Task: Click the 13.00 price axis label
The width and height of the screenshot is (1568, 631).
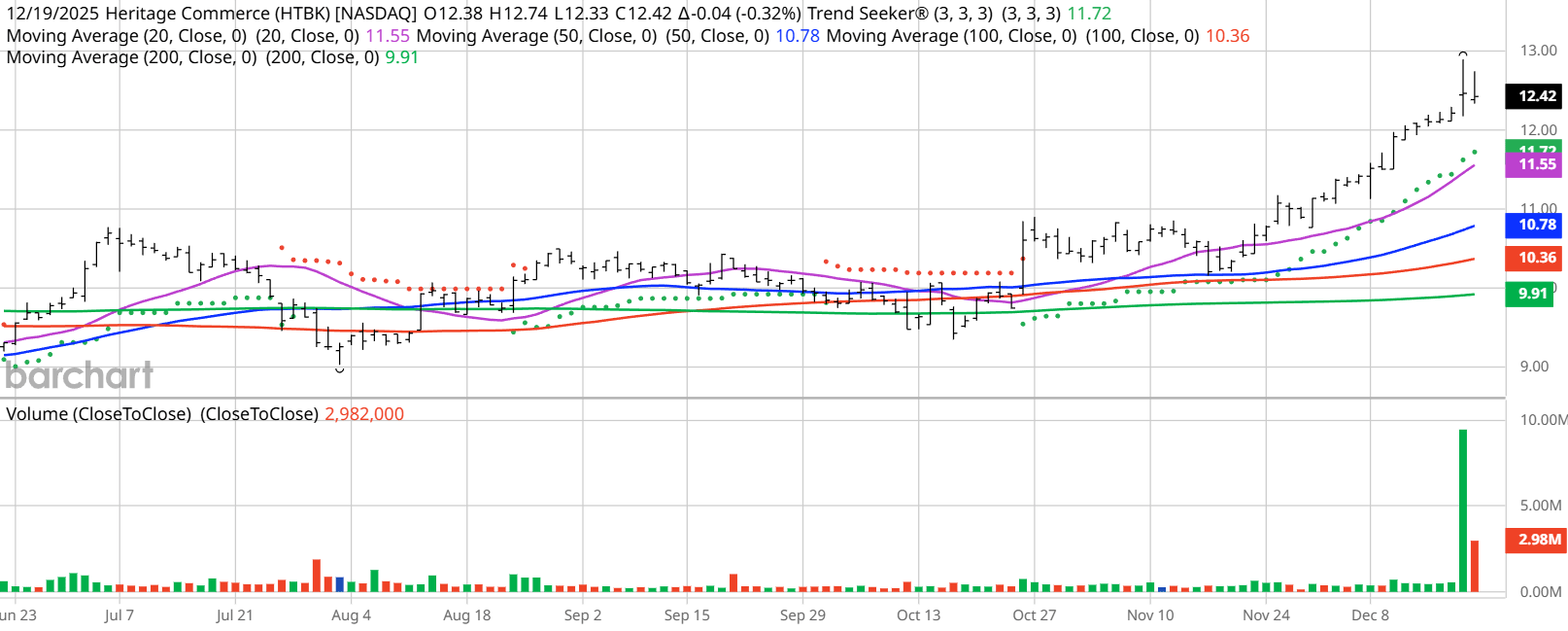Action: coord(1538,51)
